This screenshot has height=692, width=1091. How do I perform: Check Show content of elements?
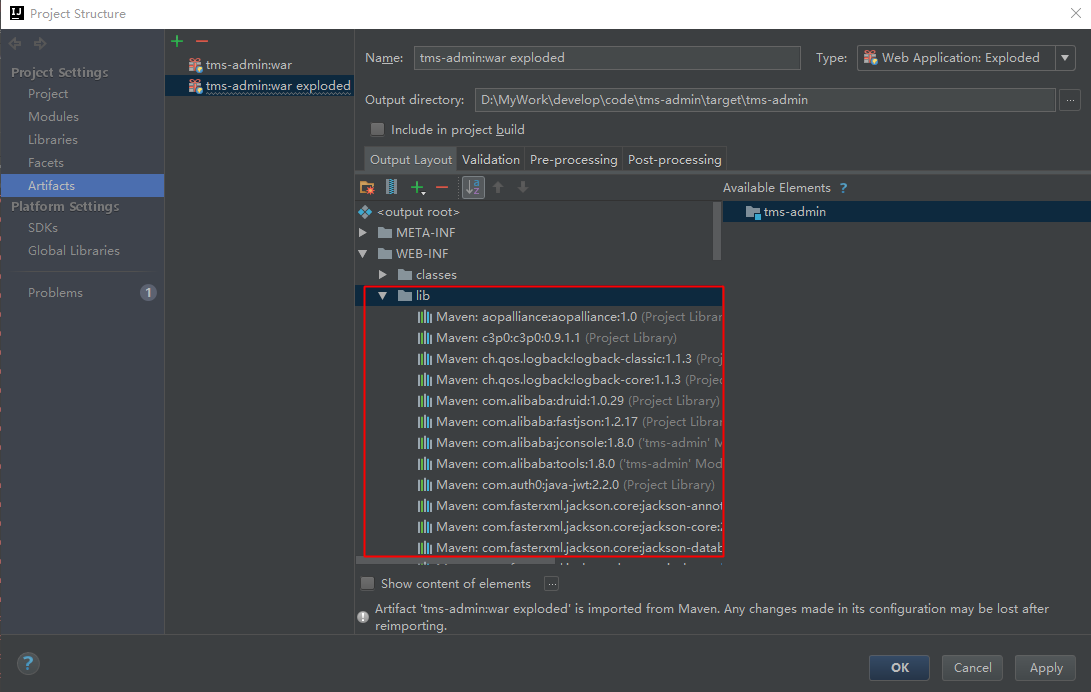pos(367,584)
